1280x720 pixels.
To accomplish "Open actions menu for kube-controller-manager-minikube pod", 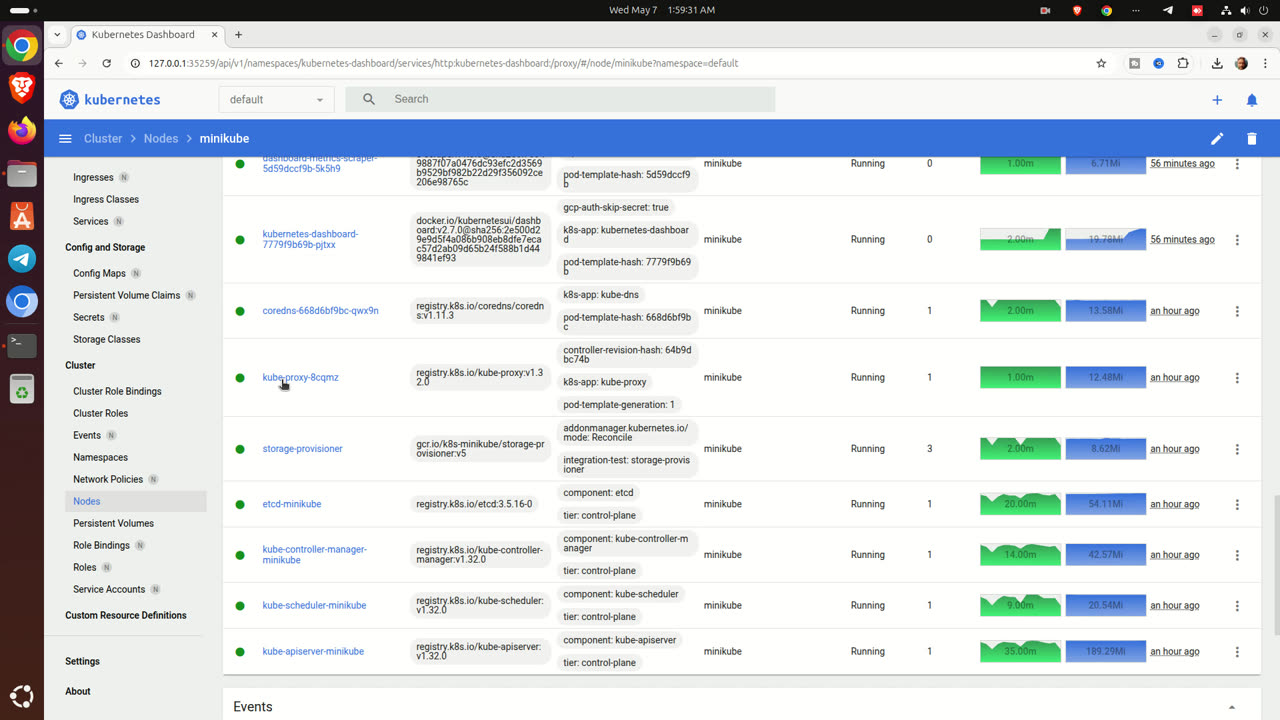I will click(x=1237, y=555).
